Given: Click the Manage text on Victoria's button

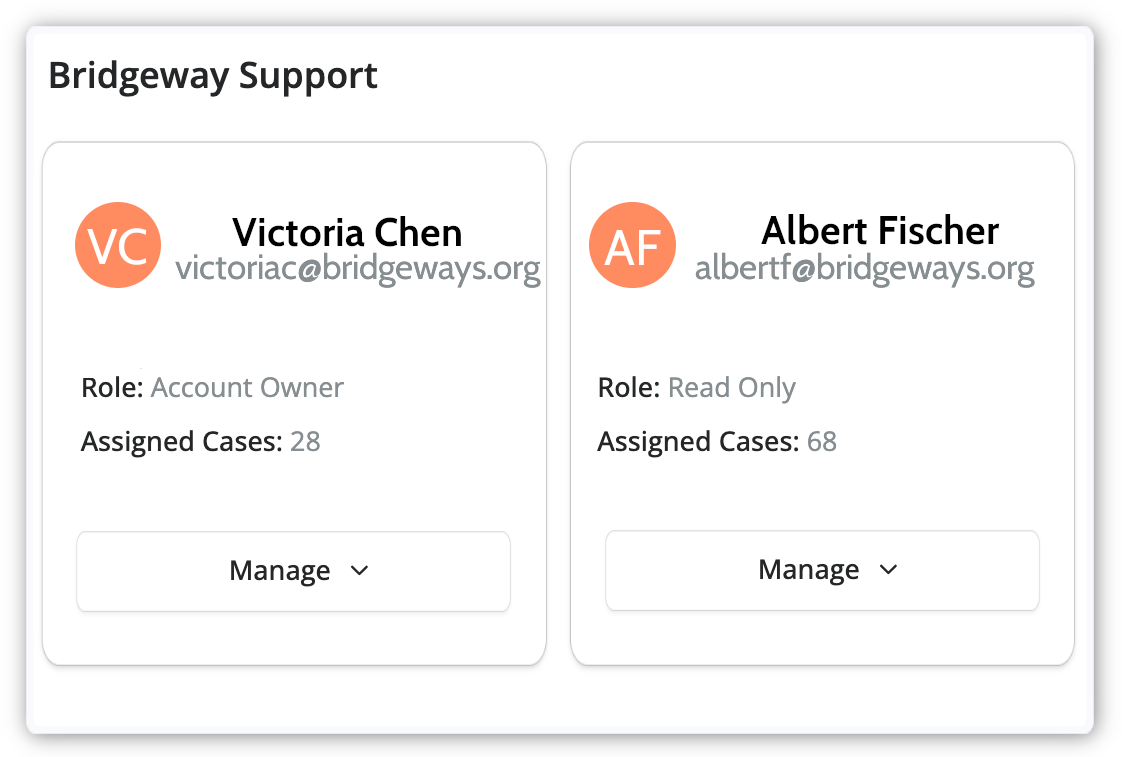Looking at the screenshot, I should (280, 571).
